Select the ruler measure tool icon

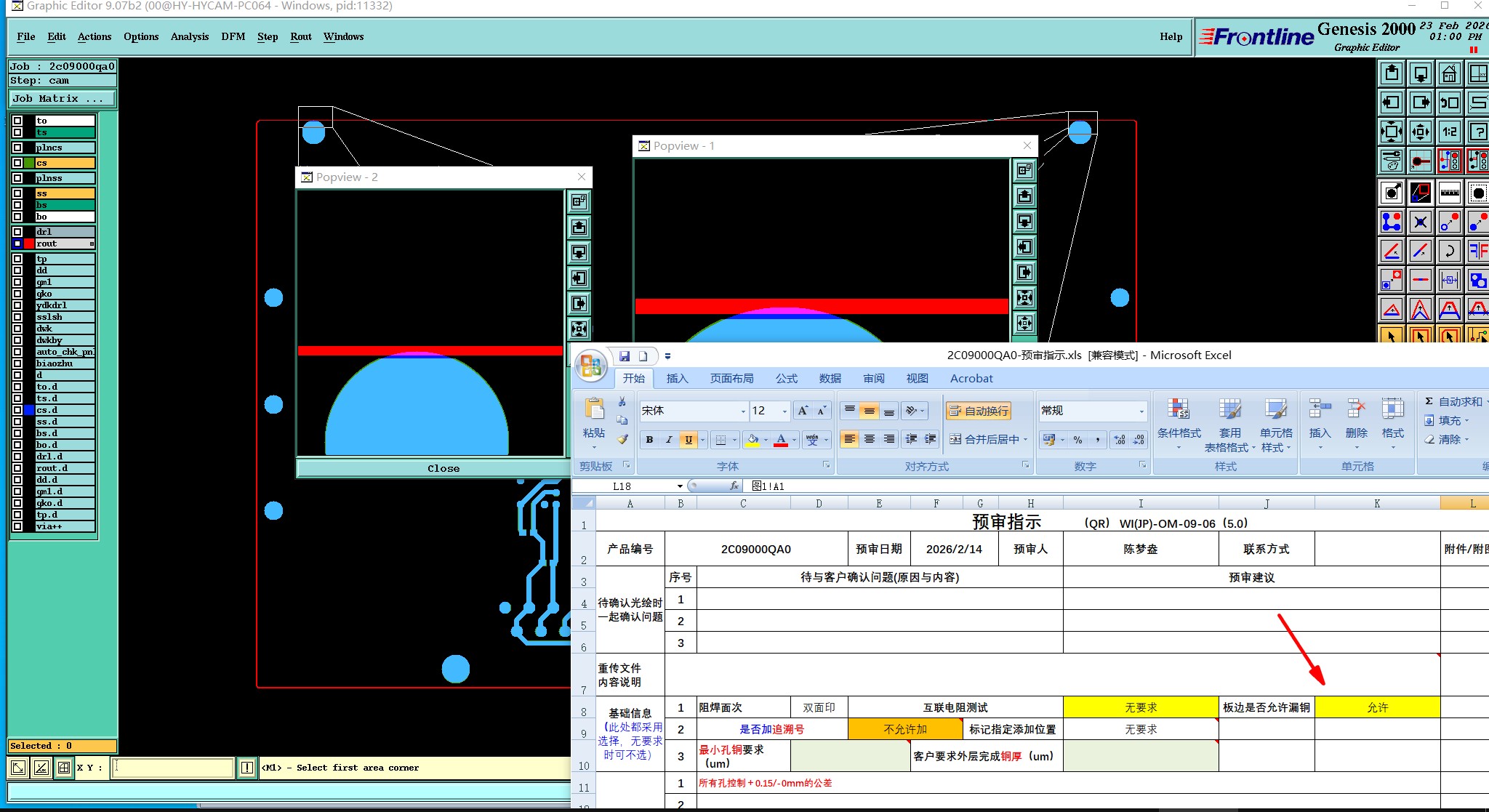[x=1449, y=193]
